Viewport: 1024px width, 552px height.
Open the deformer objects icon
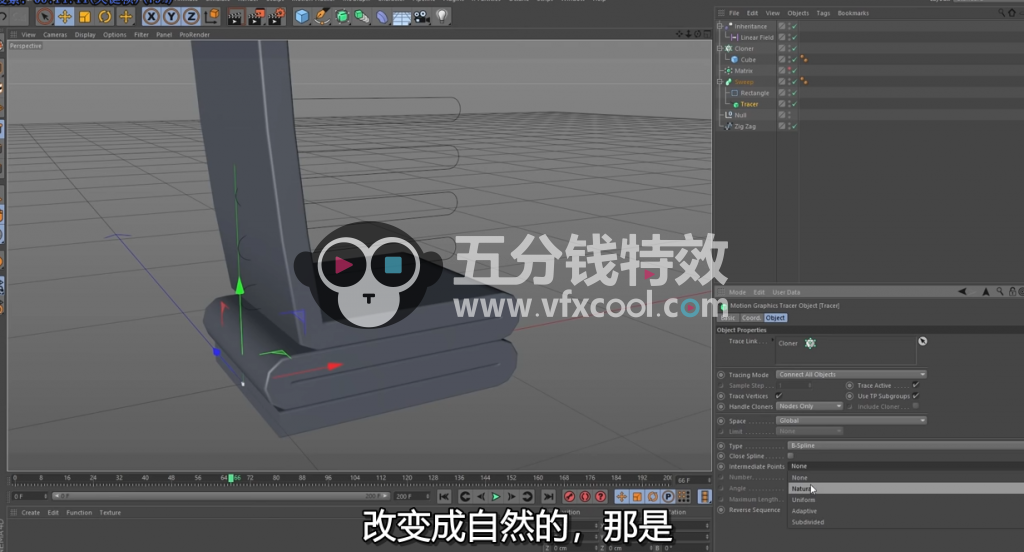pyautogui.click(x=382, y=17)
